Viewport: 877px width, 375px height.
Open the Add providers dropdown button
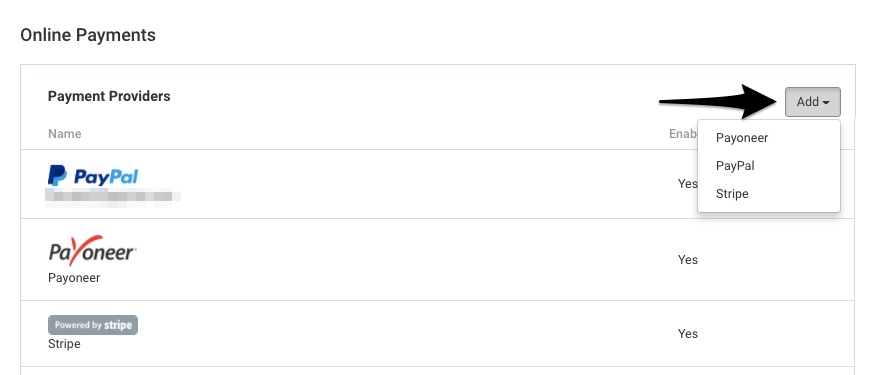(812, 102)
